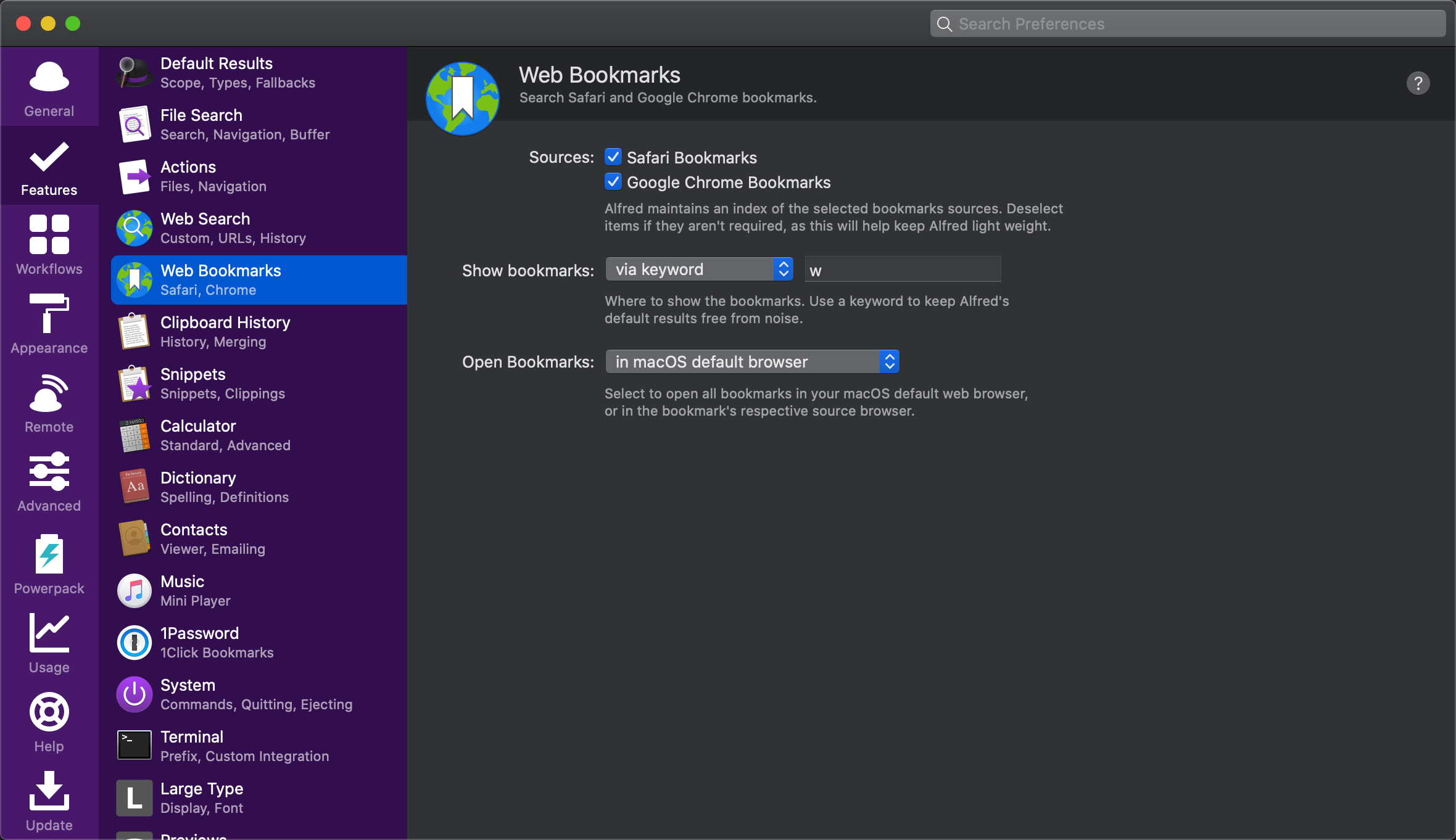1456x840 pixels.
Task: Open System commands settings
Action: (259, 694)
